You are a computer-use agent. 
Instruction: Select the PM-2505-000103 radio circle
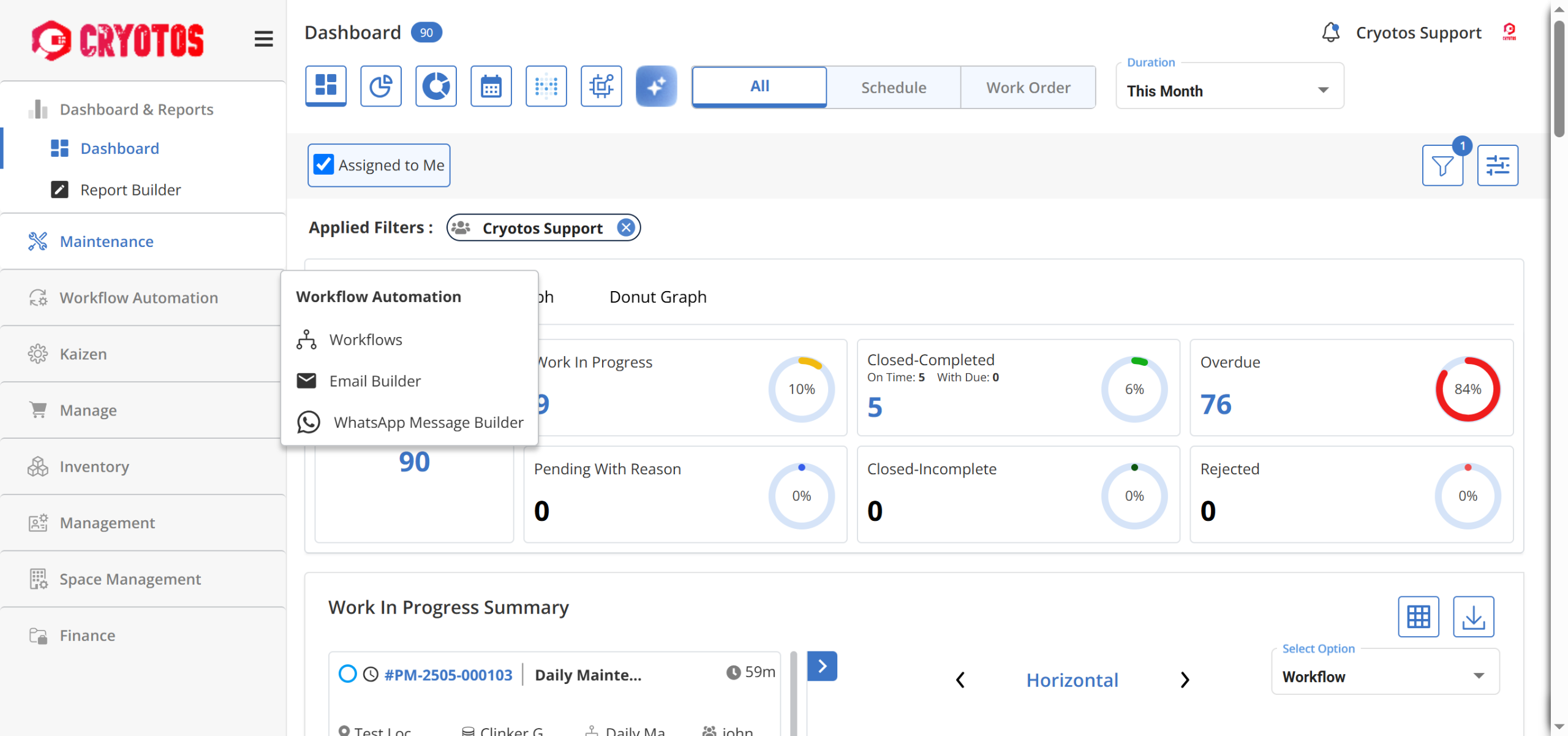click(347, 674)
